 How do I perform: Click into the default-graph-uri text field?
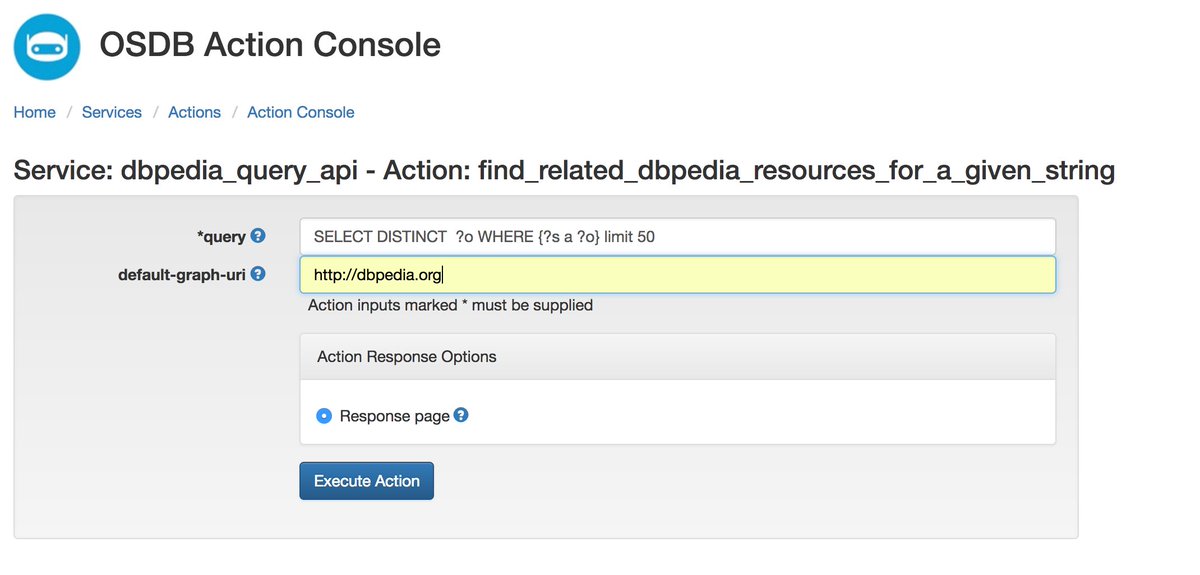pyautogui.click(x=677, y=275)
